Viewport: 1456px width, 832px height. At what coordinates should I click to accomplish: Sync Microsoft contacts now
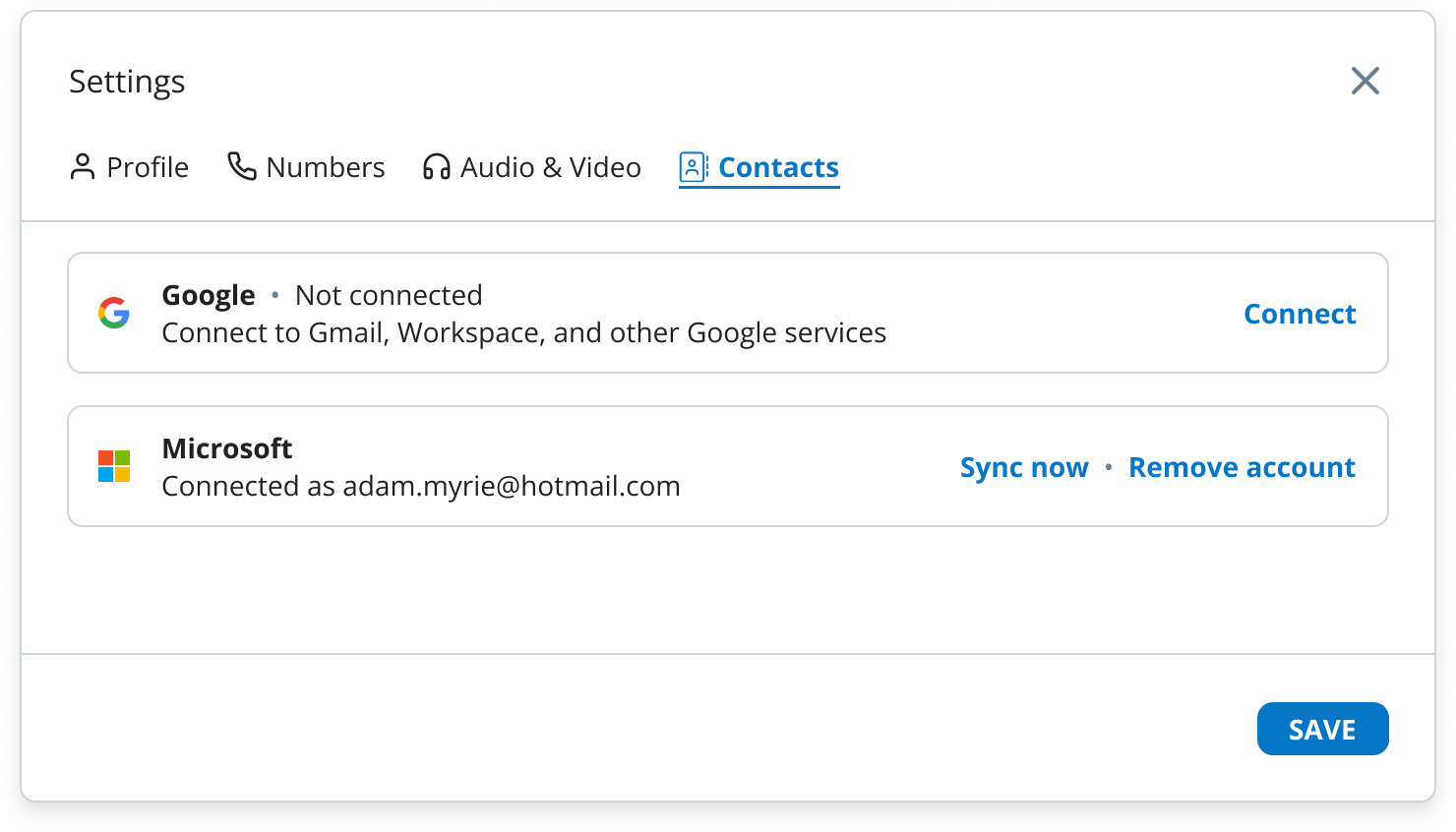point(1024,467)
